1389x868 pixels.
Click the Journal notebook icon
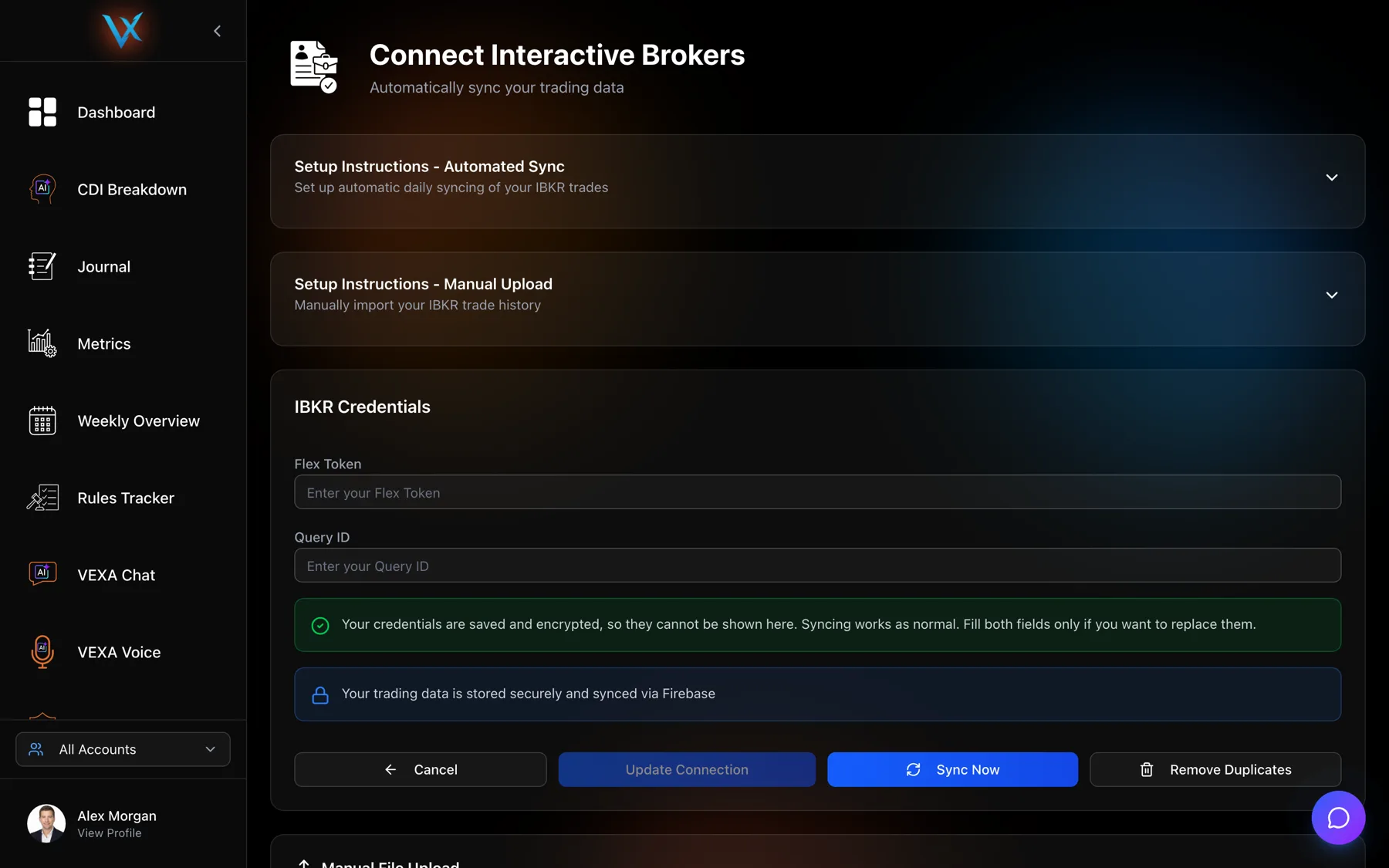[x=42, y=266]
